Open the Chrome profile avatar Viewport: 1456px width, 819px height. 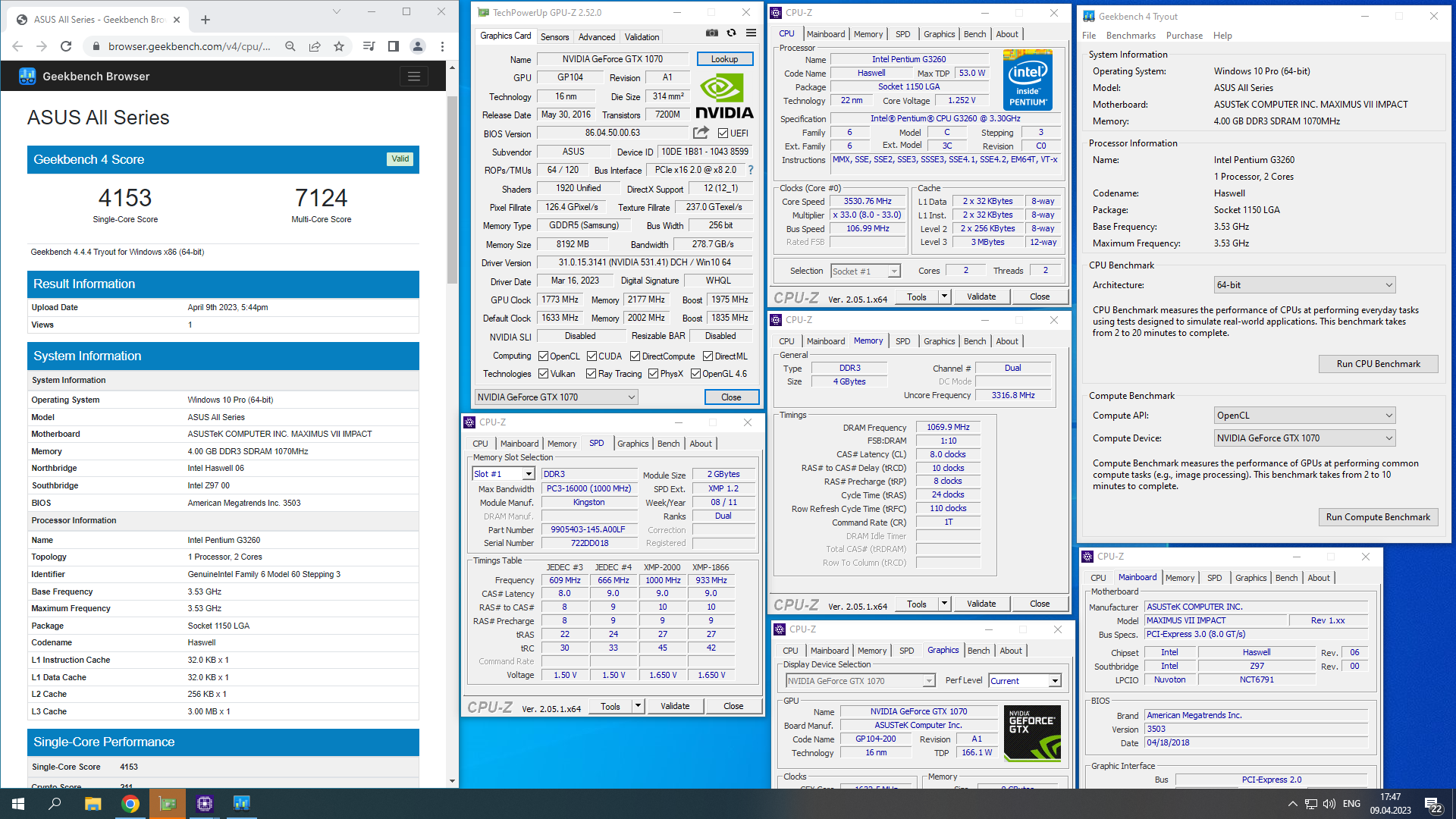[x=418, y=46]
